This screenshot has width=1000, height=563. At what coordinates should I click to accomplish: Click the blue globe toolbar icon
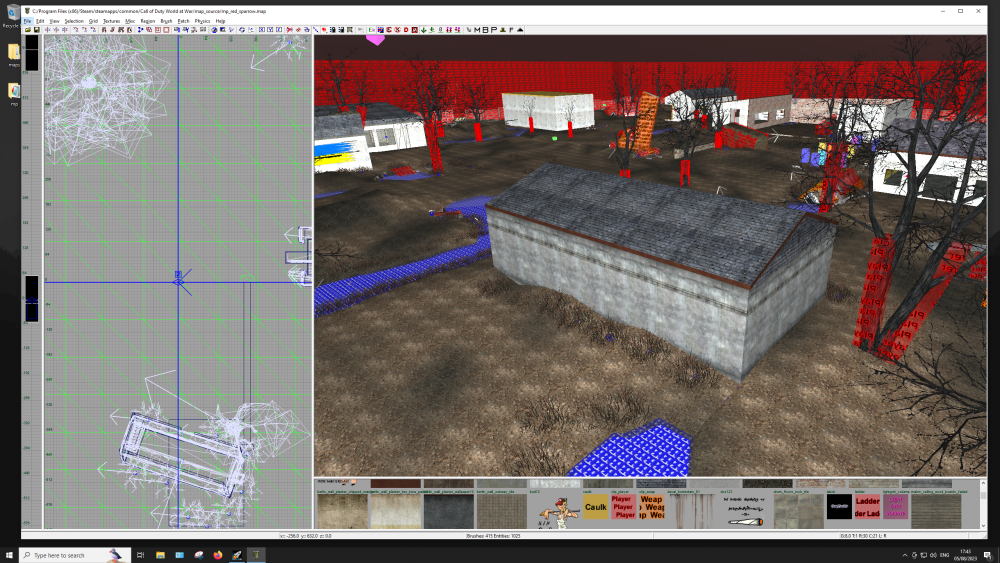214,29
